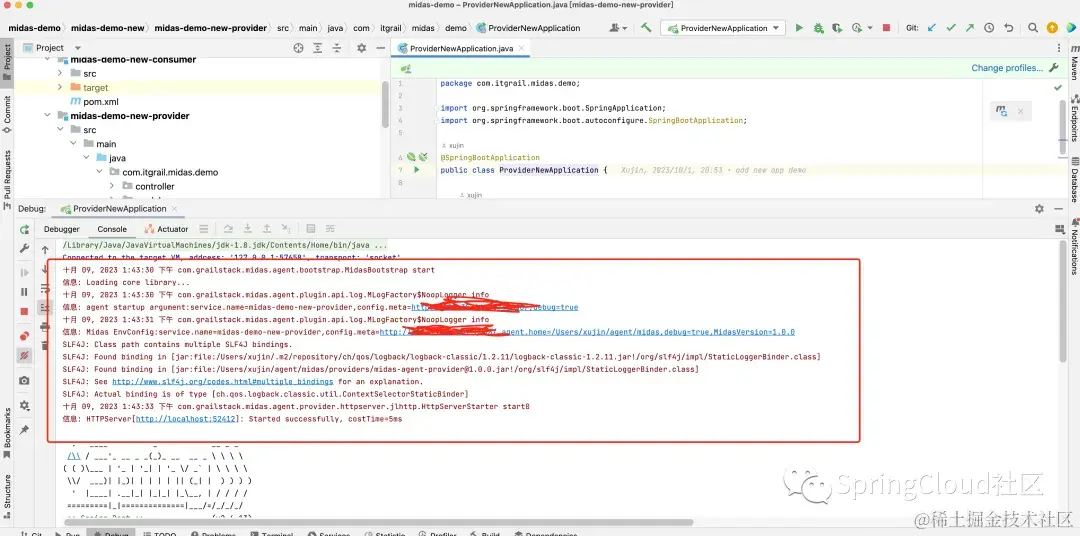
Task: Pause program in the Debug sidebar
Action: [24, 292]
